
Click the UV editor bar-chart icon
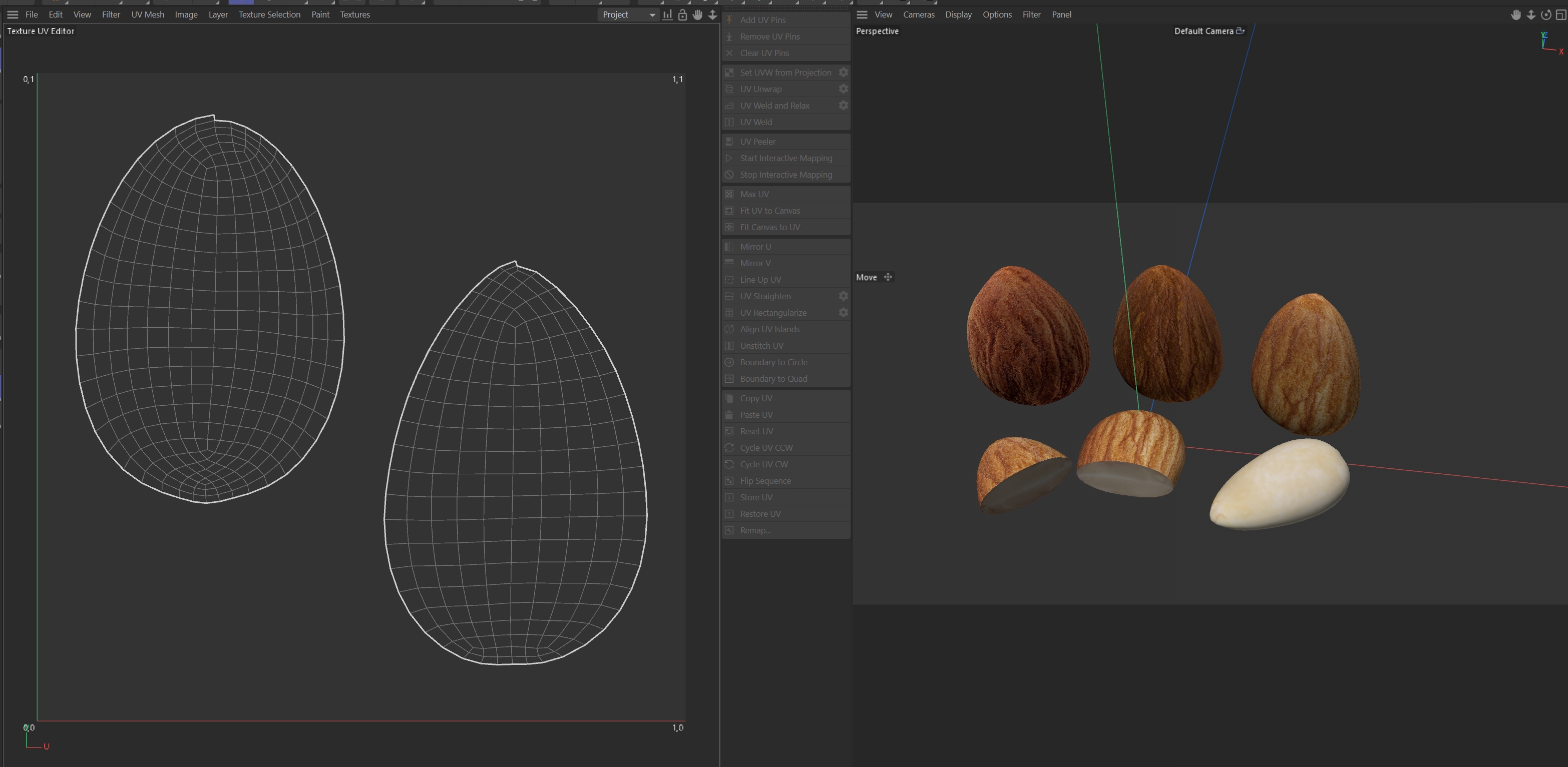coord(668,15)
